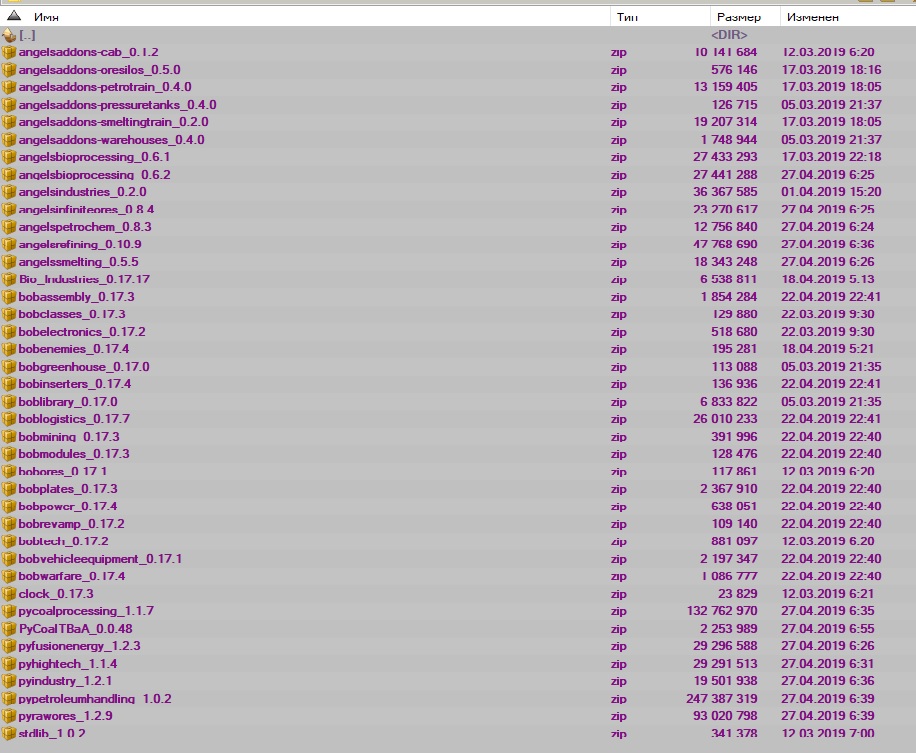
Task: Click the archive icon for angelsaddons-smeltingtrain_0.2.0
Action: pyautogui.click(x=9, y=123)
